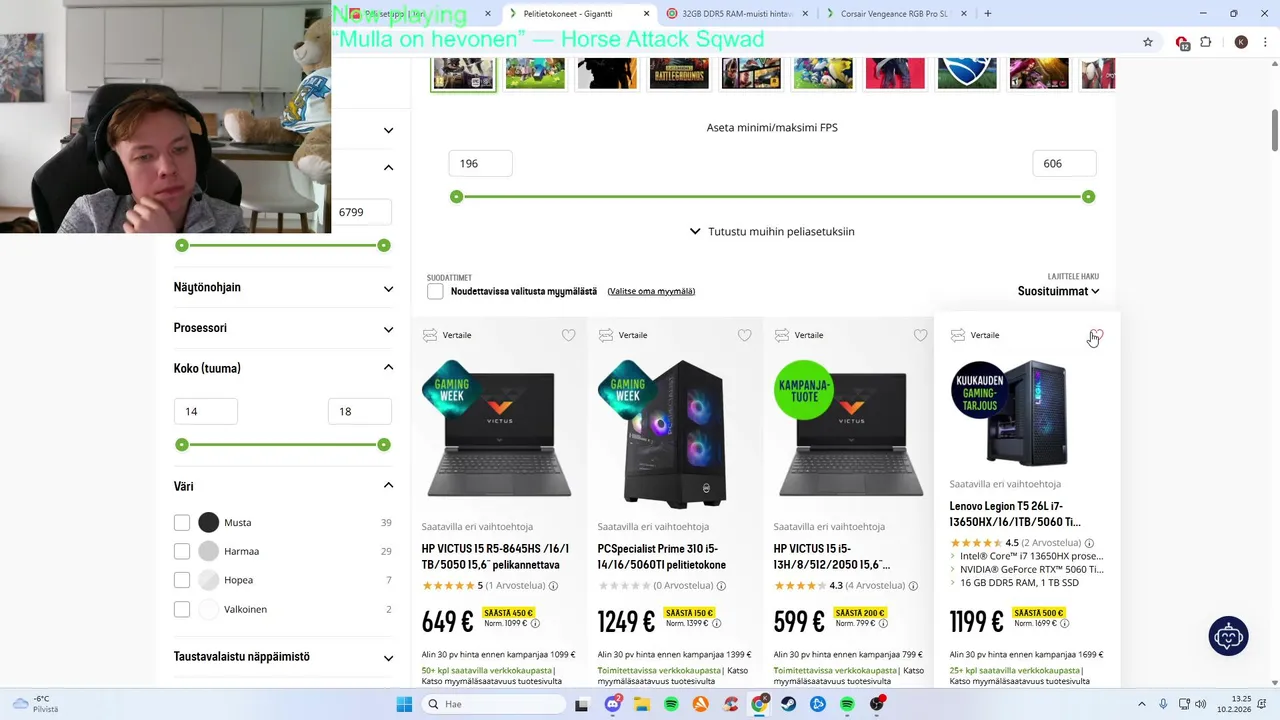Open the Suosituimmat sort dropdown
The image size is (1280, 720).
[x=1059, y=291]
